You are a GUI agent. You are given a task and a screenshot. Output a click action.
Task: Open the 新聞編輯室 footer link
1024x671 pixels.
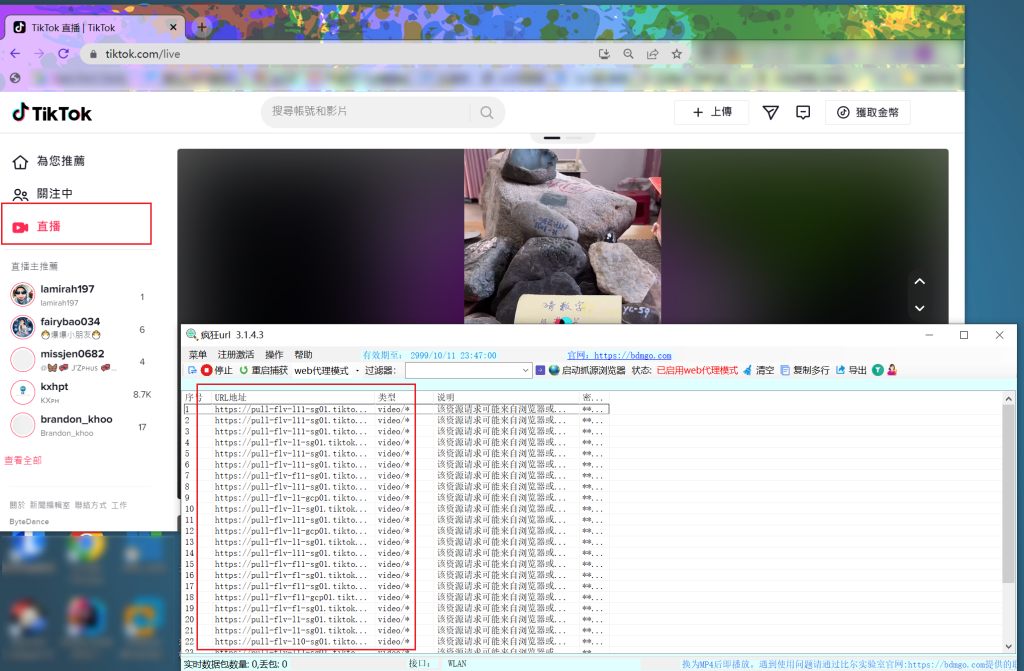coord(50,505)
